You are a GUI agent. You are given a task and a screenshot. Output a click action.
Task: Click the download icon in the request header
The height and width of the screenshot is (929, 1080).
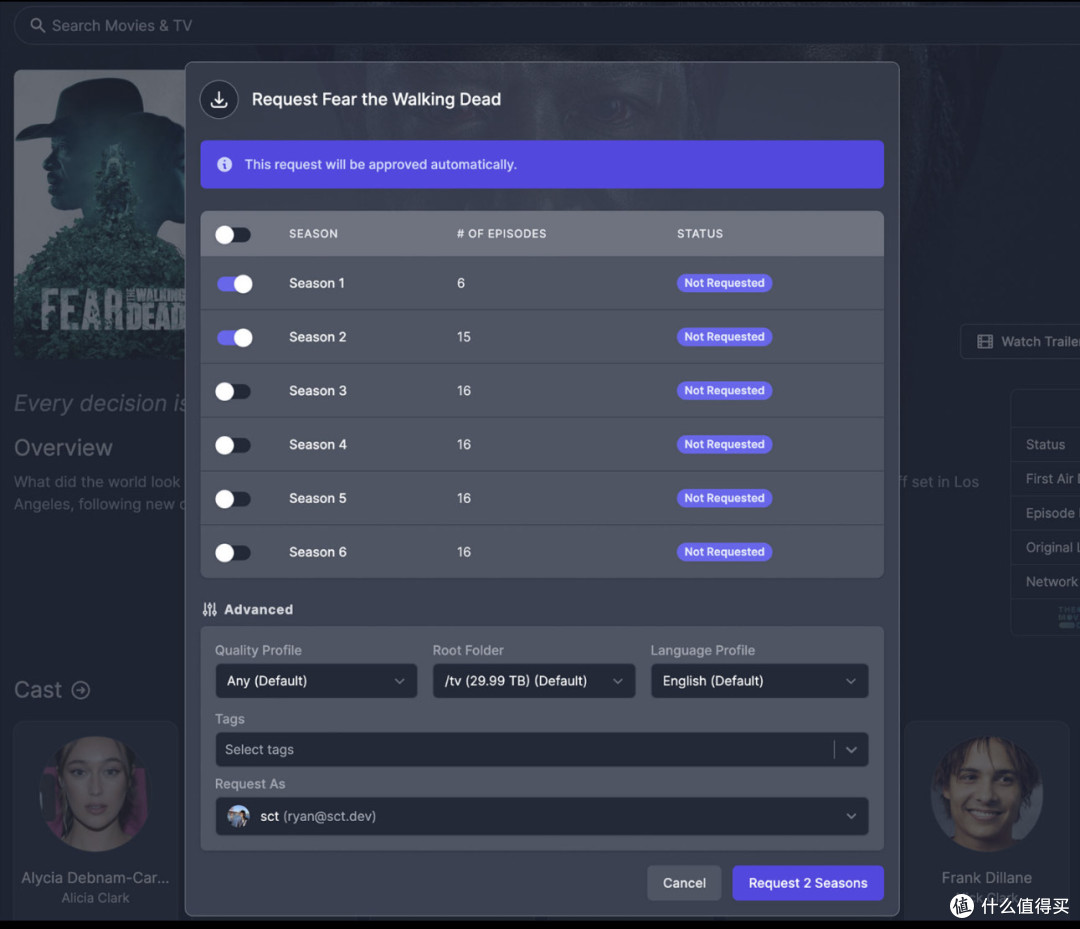tap(219, 100)
